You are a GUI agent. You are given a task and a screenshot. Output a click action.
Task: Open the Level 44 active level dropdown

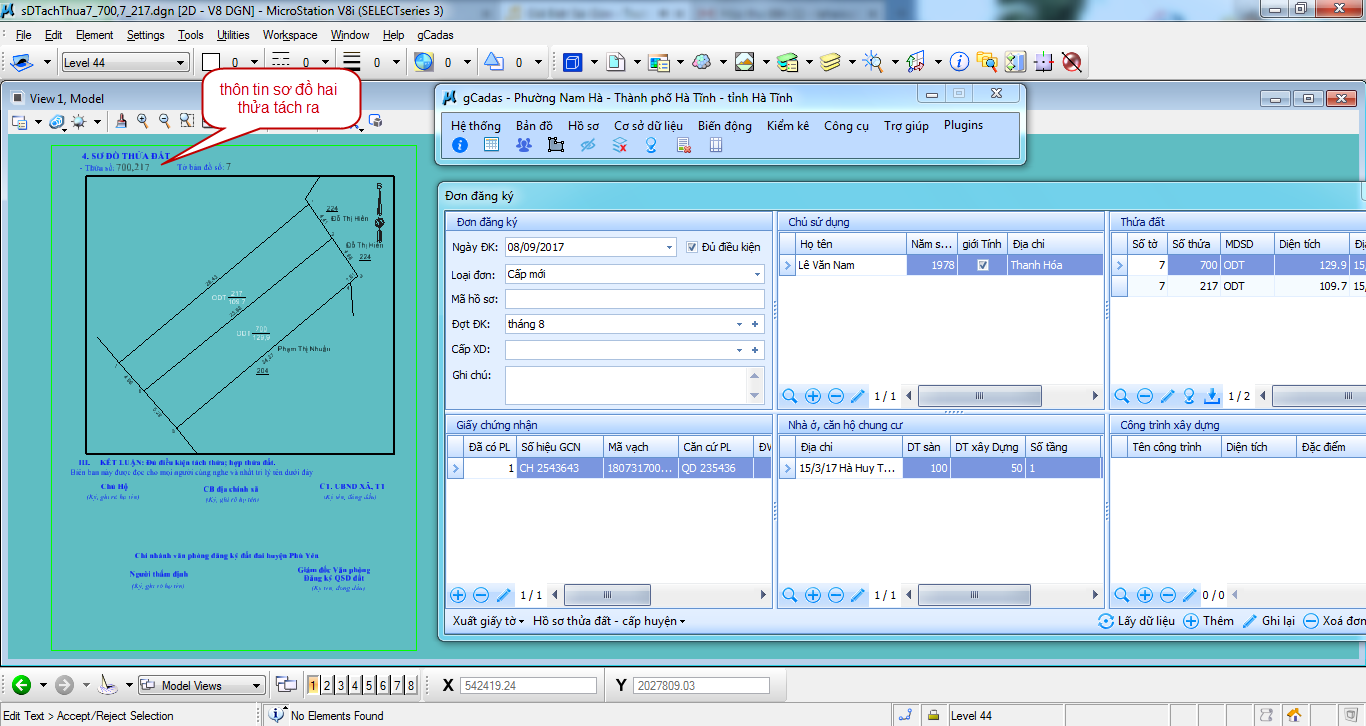pos(180,63)
